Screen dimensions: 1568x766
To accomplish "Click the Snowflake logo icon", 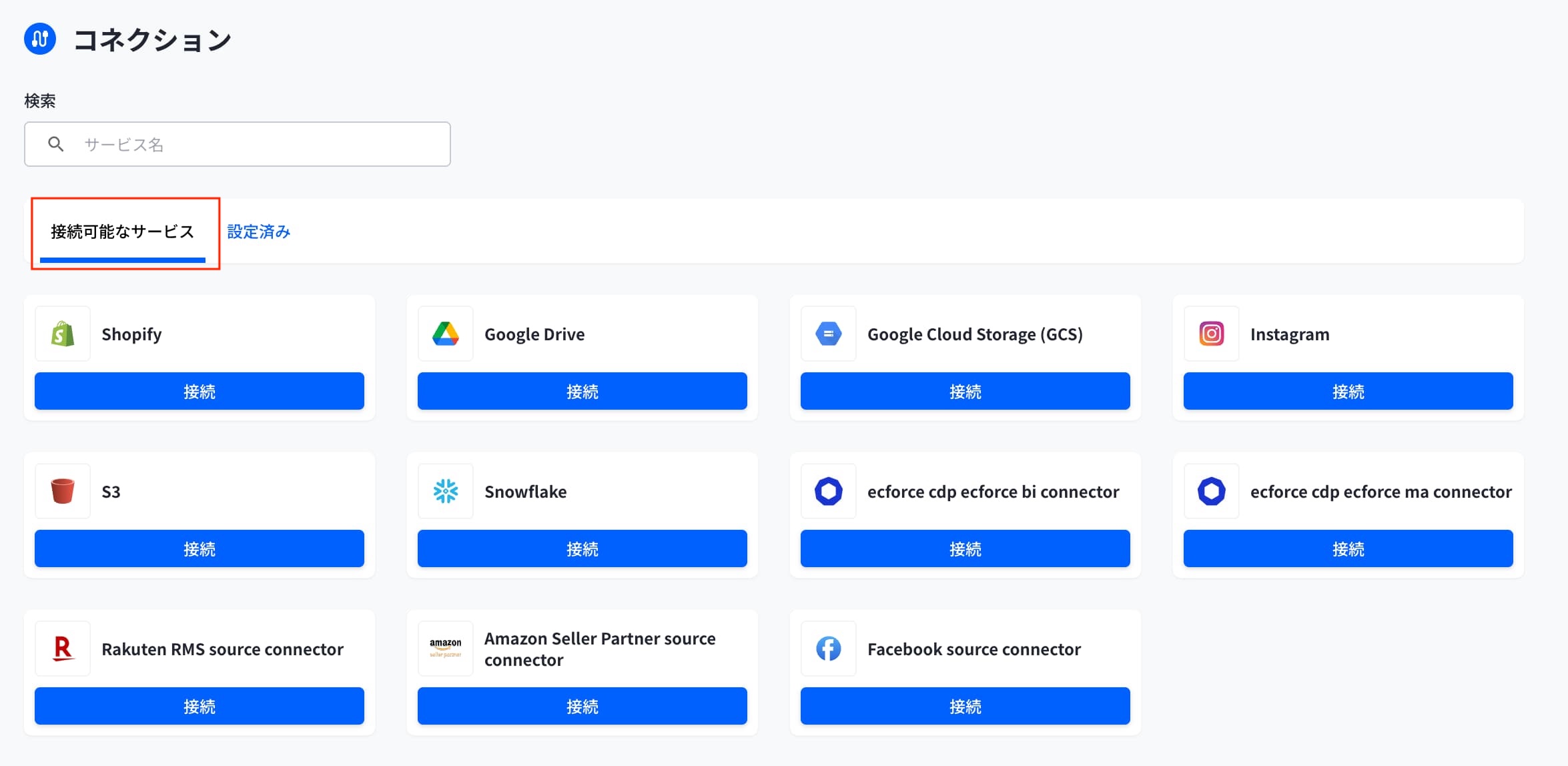I will click(x=446, y=491).
